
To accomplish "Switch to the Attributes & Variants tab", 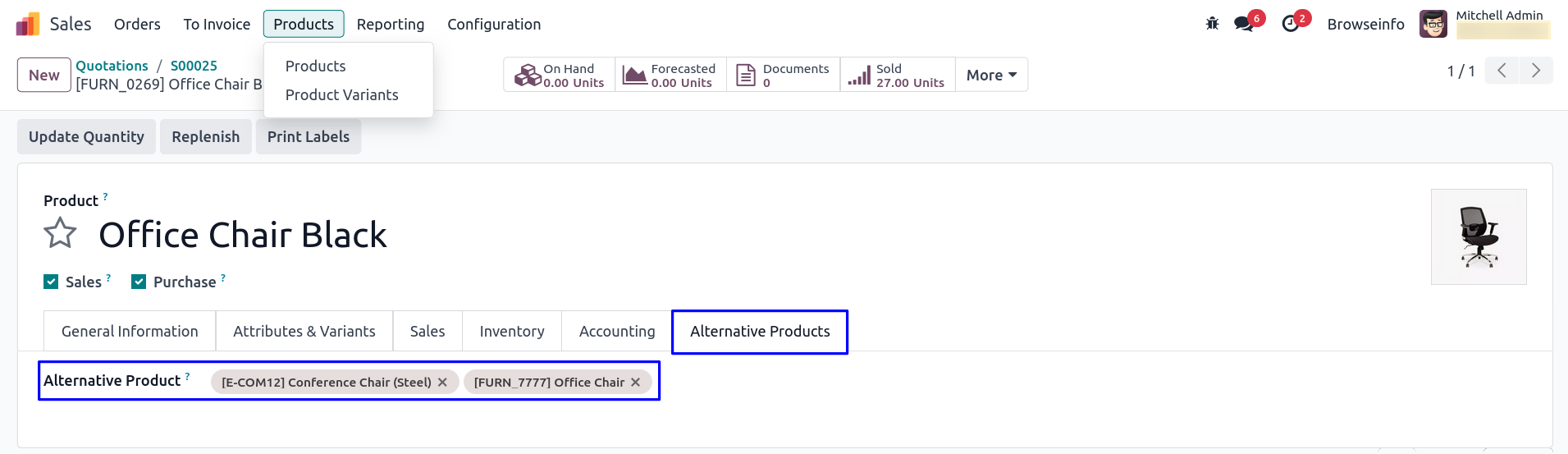I will click(x=304, y=332).
